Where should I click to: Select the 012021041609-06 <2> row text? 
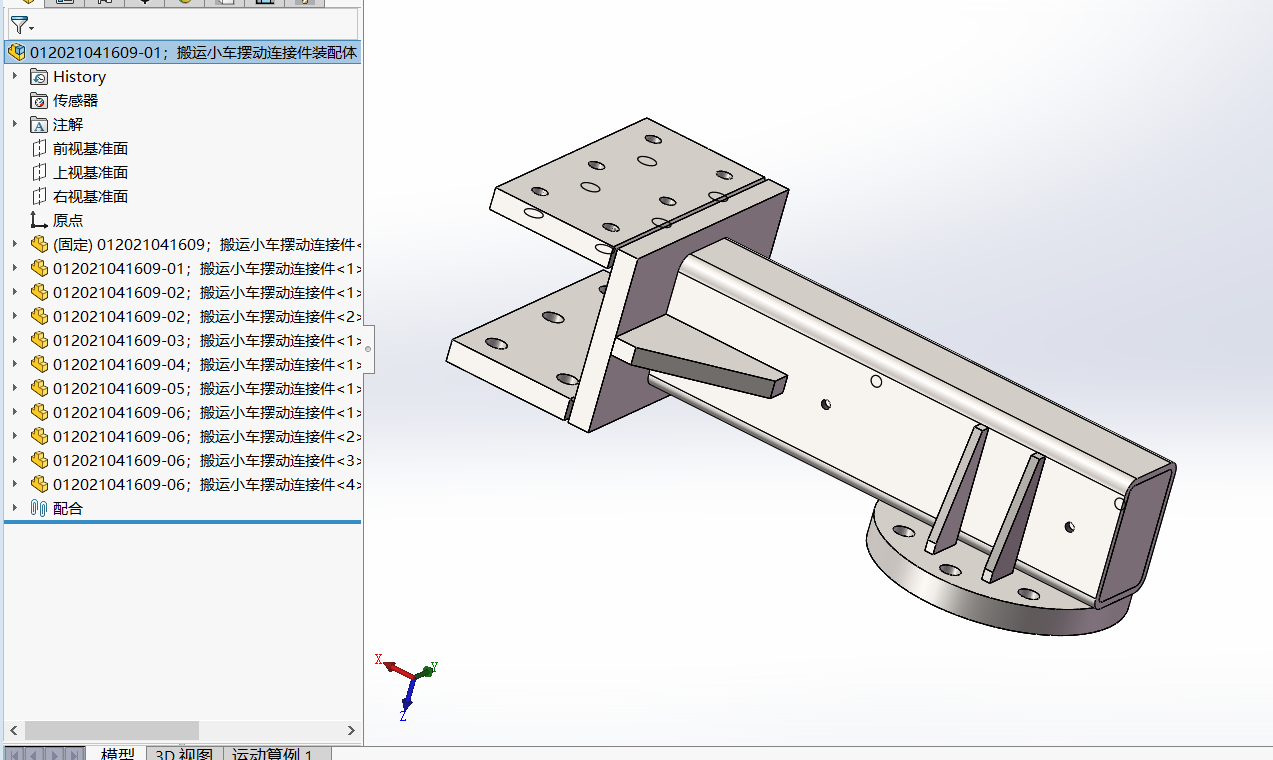click(x=207, y=437)
